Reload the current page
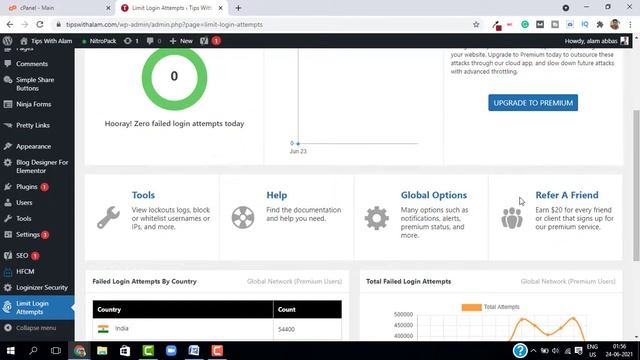This screenshot has width=640, height=360. (x=40, y=24)
